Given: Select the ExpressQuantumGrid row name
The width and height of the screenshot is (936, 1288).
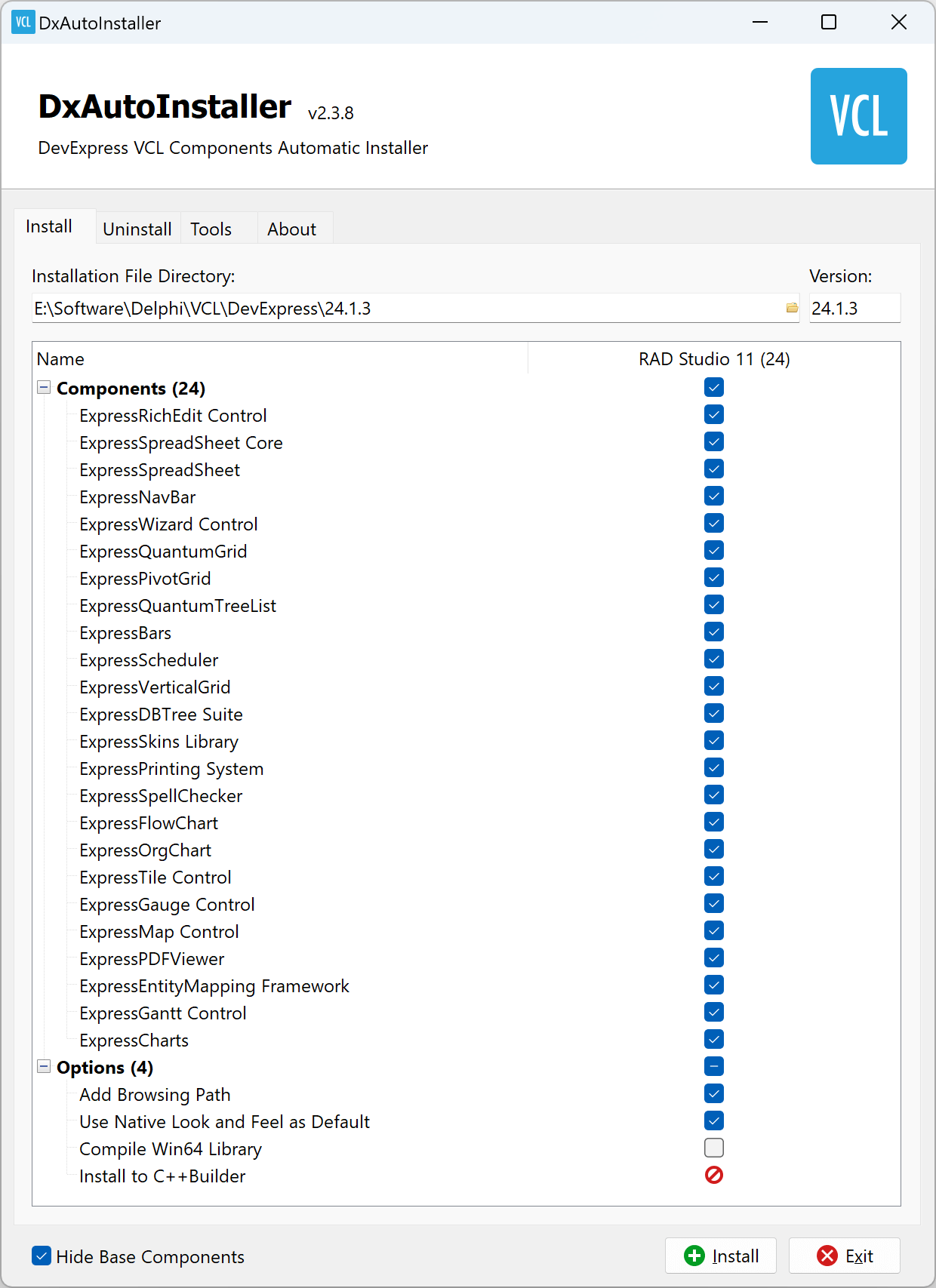Looking at the screenshot, I should pyautogui.click(x=163, y=552).
